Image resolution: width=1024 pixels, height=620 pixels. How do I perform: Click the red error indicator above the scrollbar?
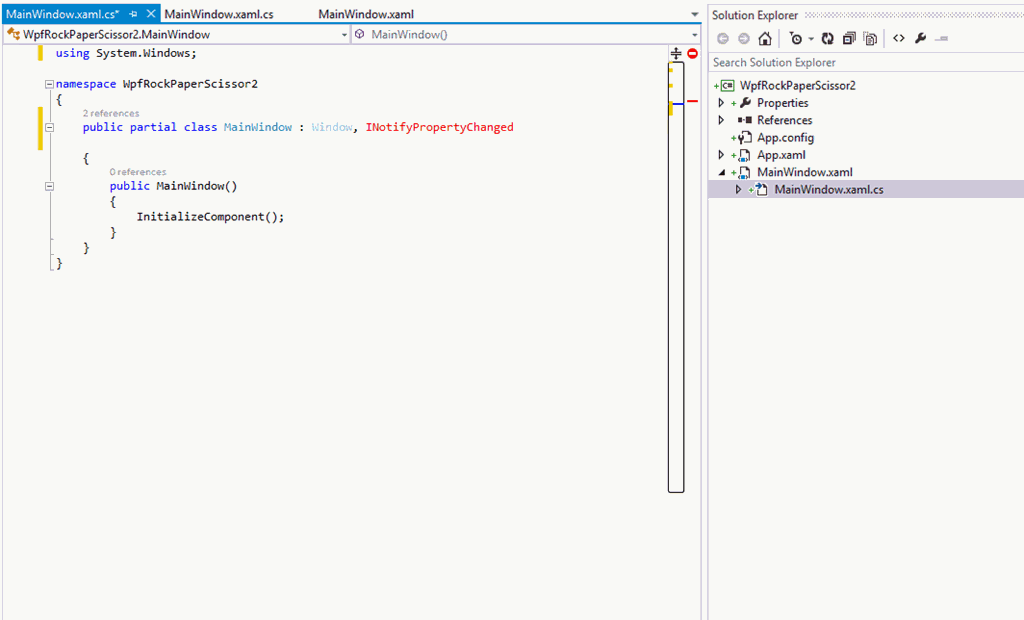[x=692, y=53]
